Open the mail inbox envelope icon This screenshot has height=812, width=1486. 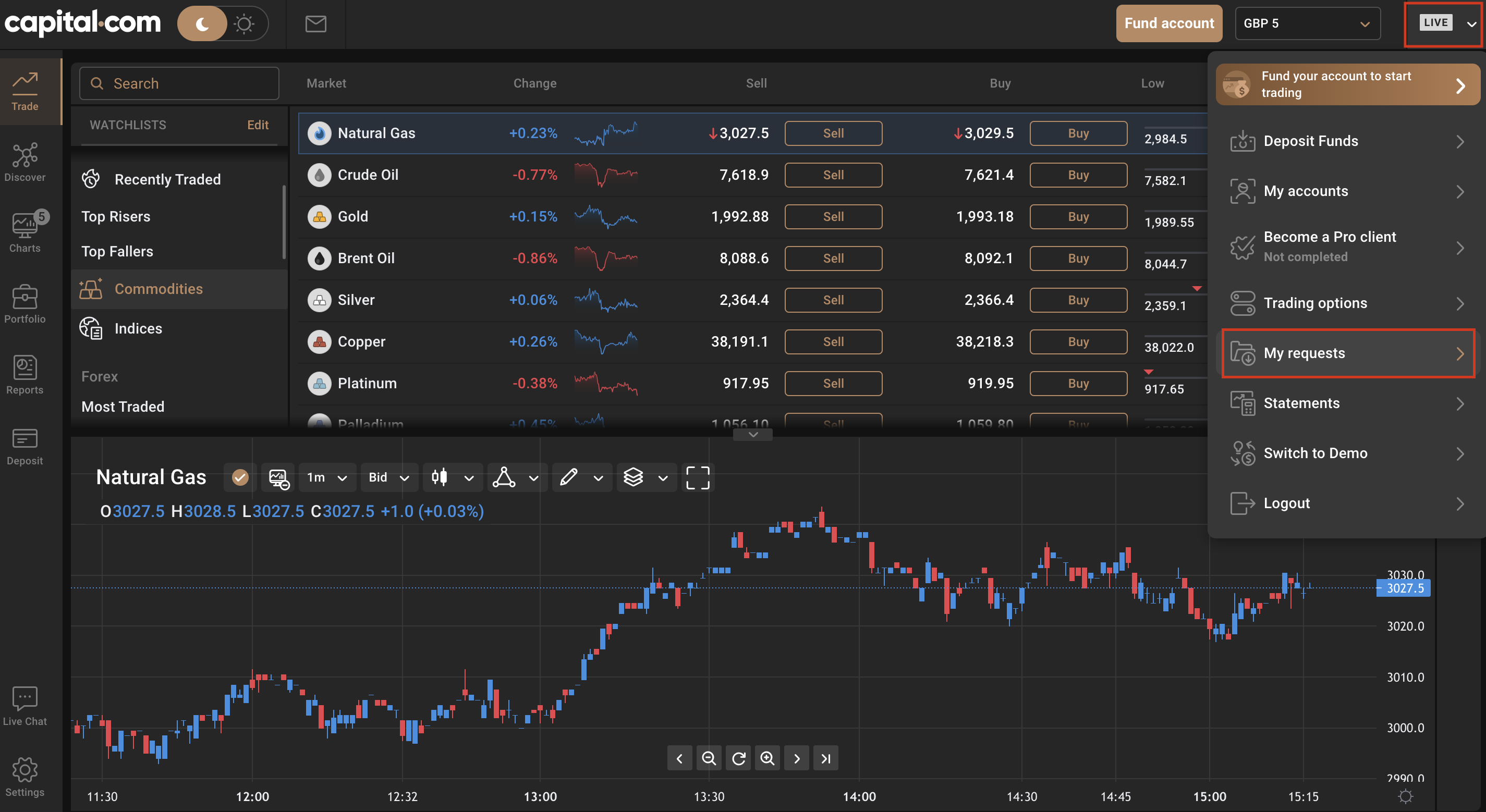click(315, 23)
